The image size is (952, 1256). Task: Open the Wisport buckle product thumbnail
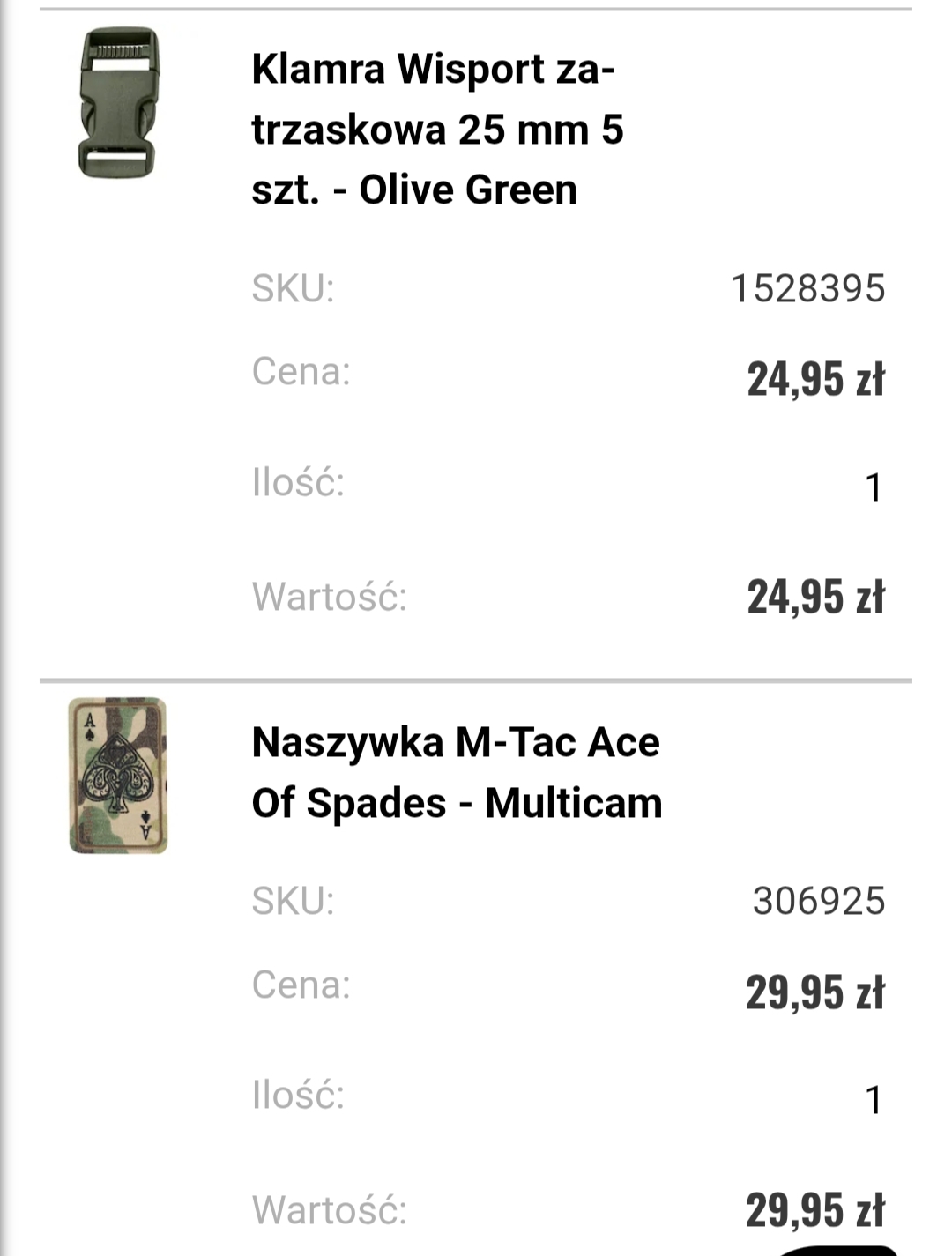point(119,102)
